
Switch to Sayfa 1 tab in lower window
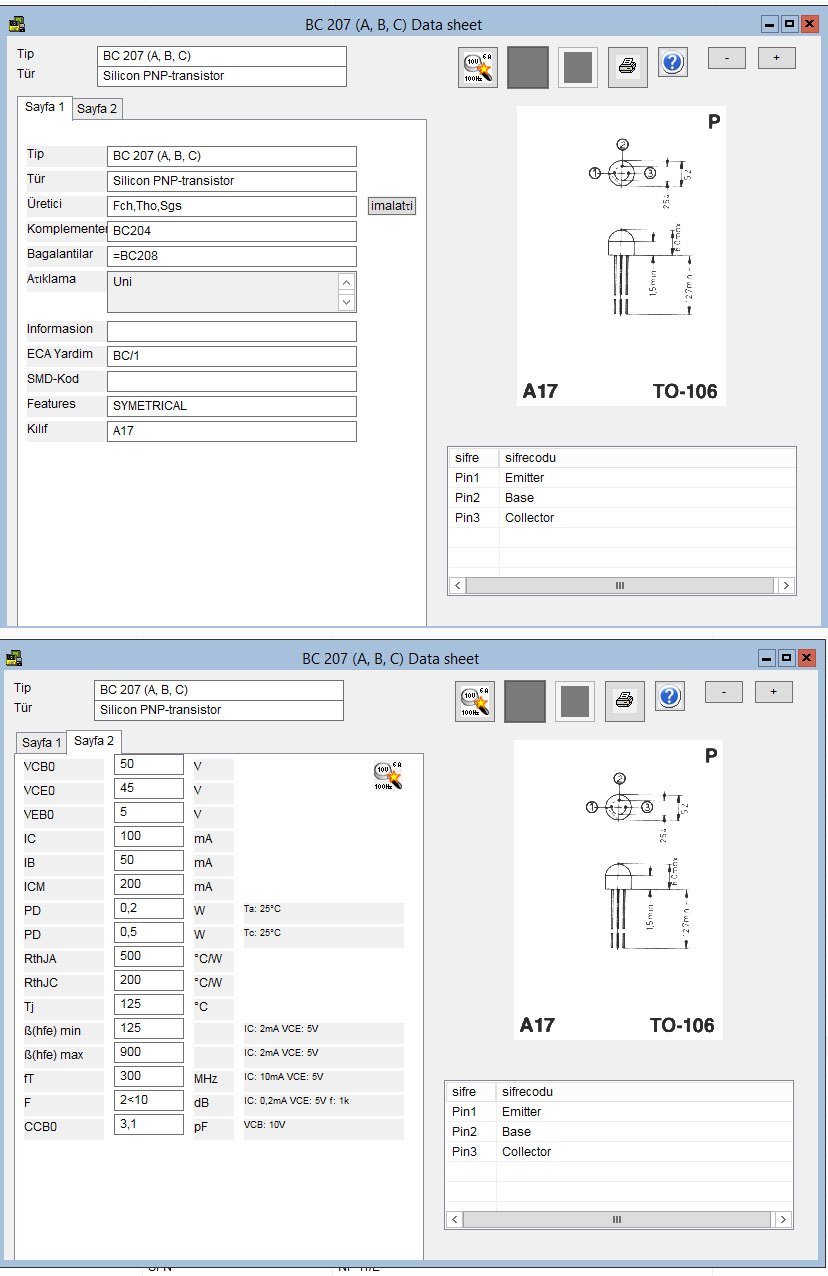[x=41, y=743]
